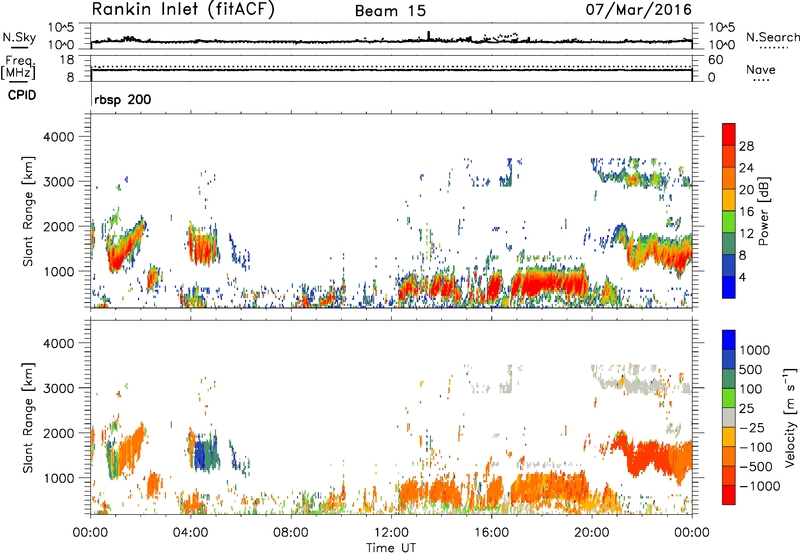Select the 'Freq. [MHz]' axis label
Screen dimensions: 800x554
pyautogui.click(x=18, y=67)
